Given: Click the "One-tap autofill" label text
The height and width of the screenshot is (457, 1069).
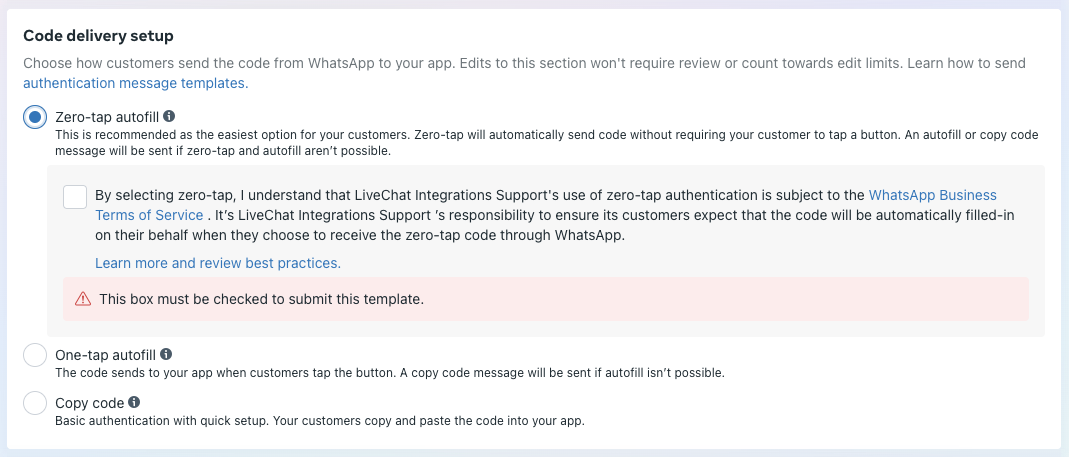Looking at the screenshot, I should pos(105,354).
